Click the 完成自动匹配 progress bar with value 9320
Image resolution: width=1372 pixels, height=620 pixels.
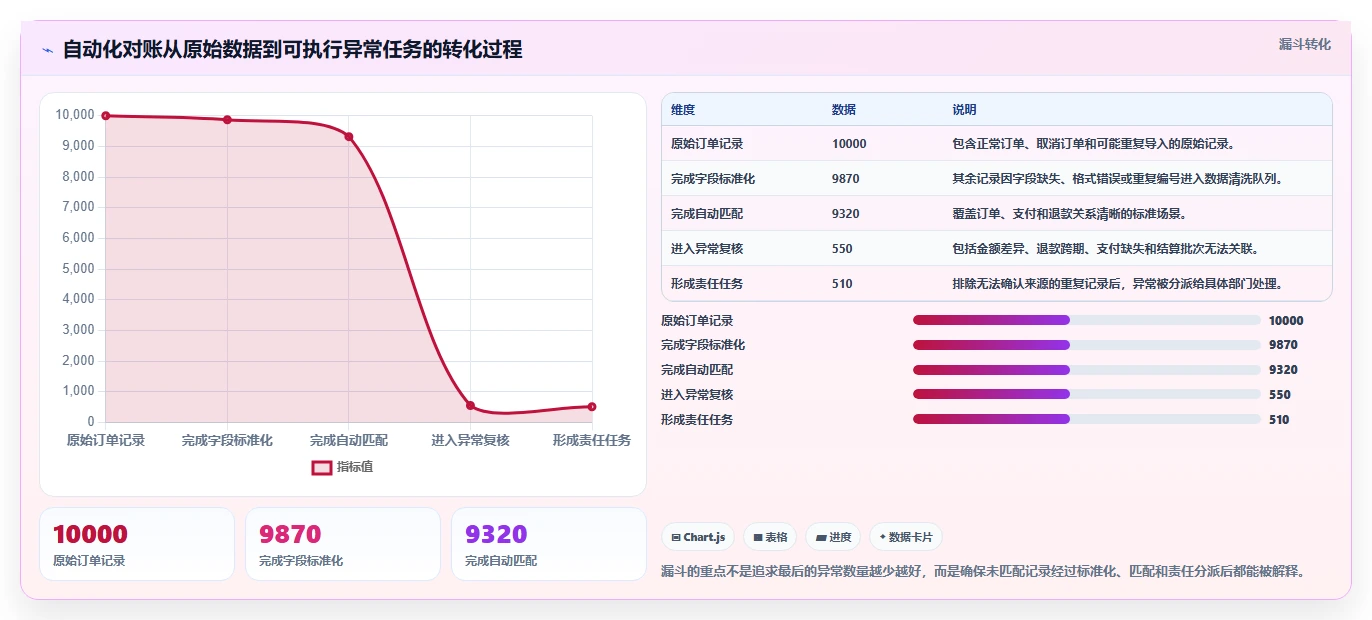click(1086, 370)
